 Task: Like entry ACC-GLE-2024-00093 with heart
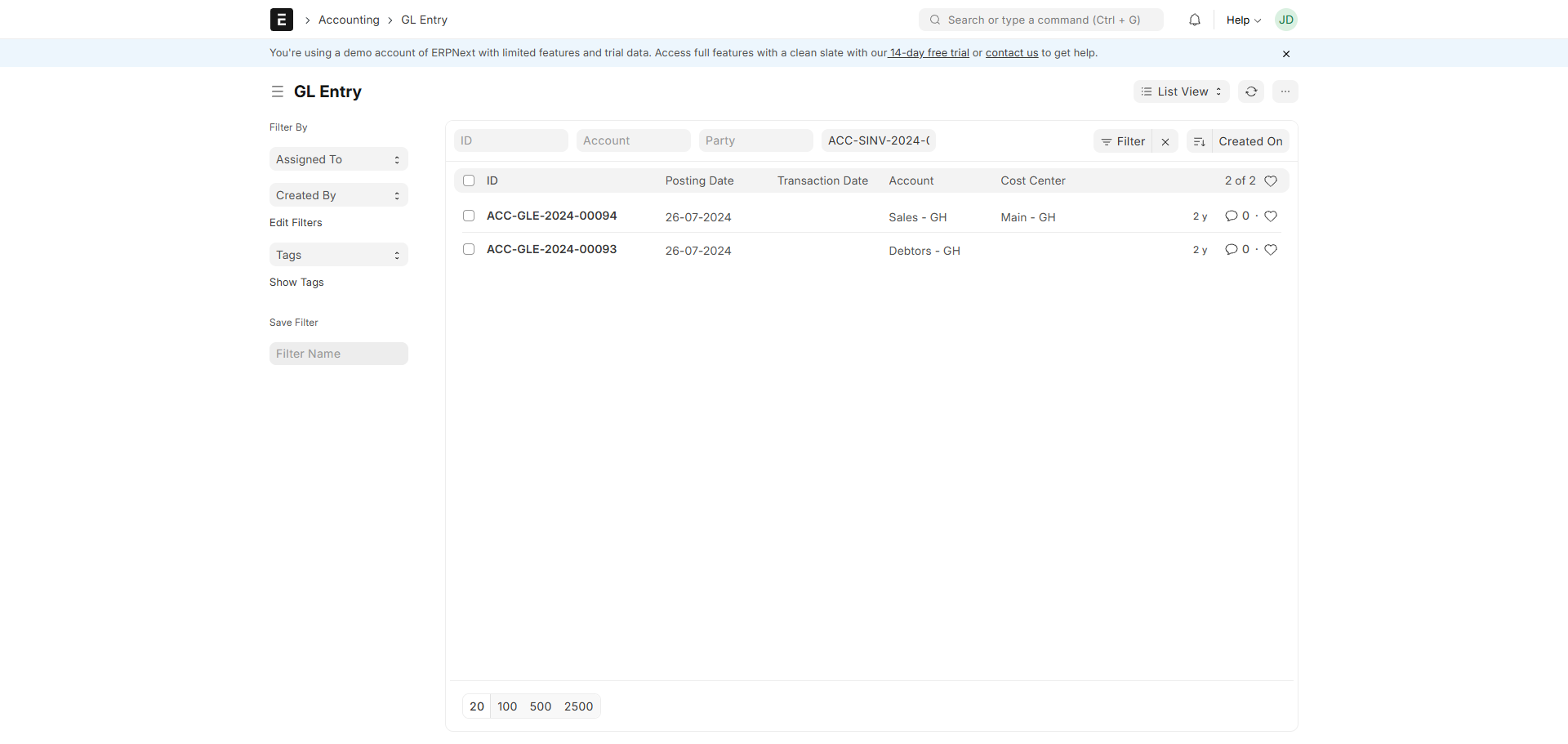point(1271,250)
